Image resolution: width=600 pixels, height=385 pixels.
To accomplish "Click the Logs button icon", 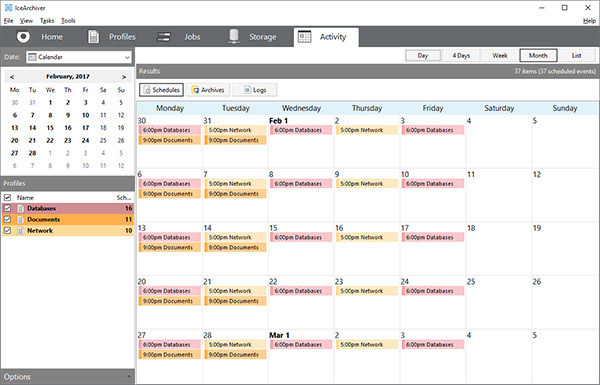I will point(248,90).
